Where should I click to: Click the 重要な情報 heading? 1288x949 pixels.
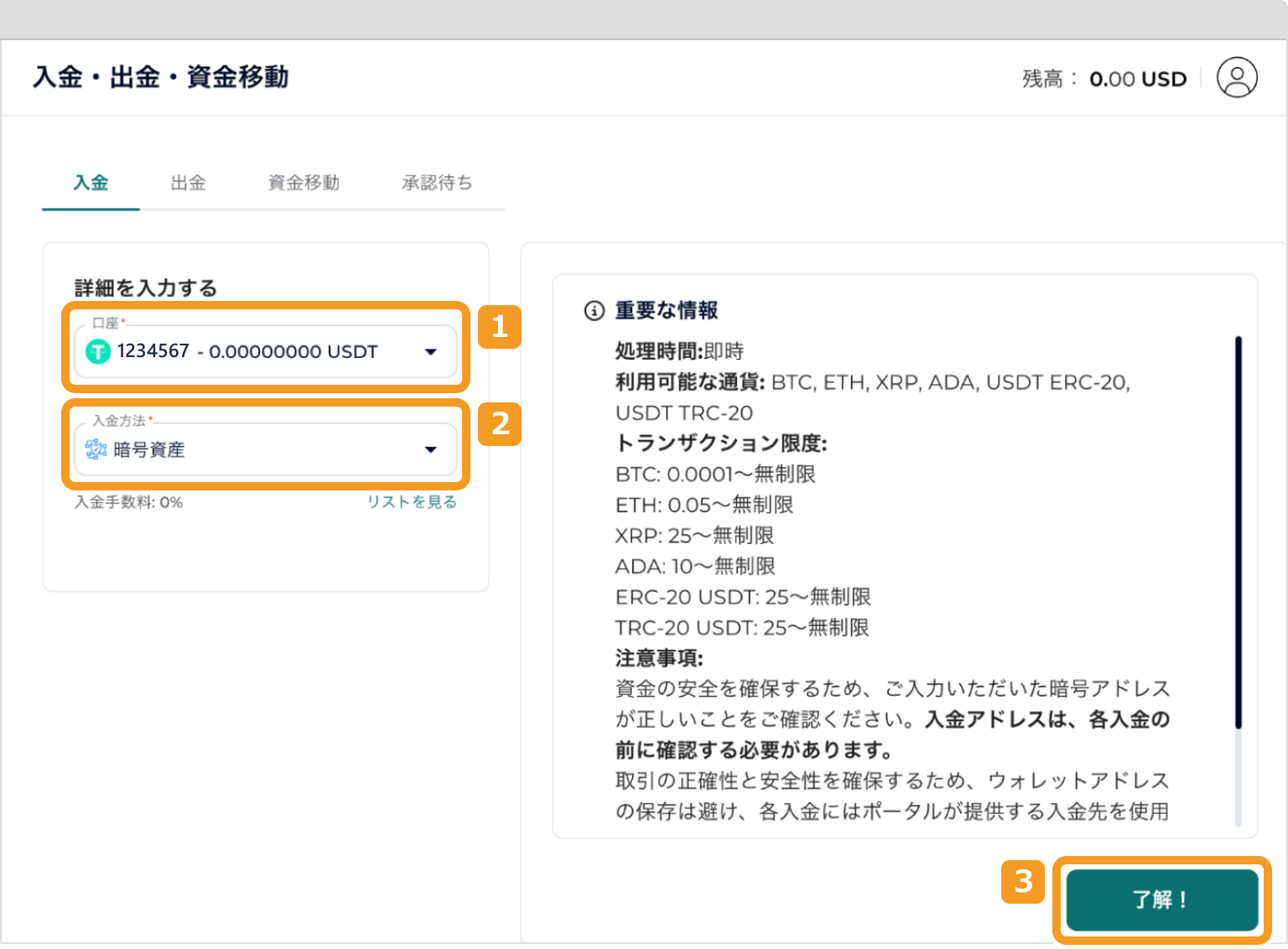click(665, 309)
